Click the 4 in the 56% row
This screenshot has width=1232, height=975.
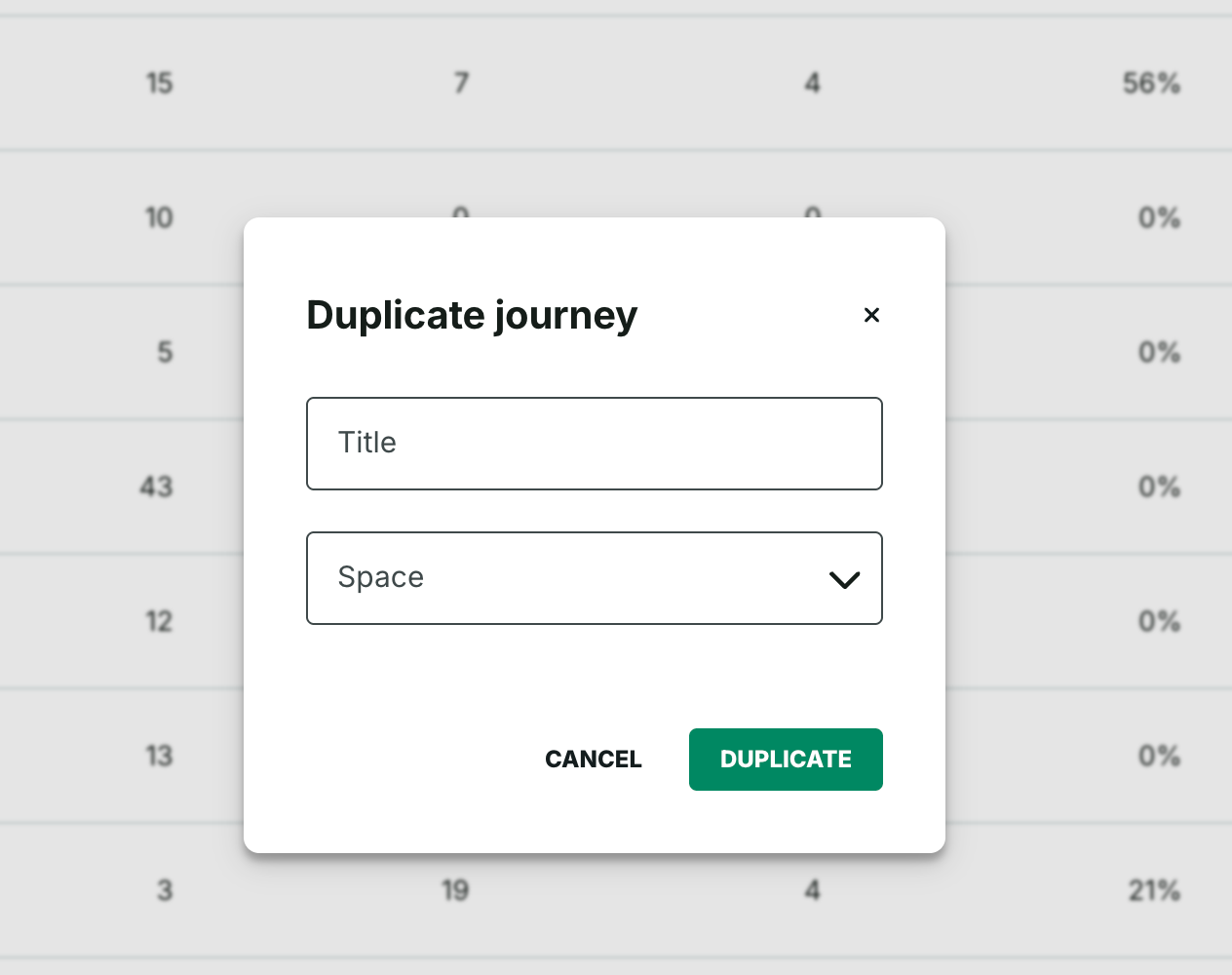point(812,84)
